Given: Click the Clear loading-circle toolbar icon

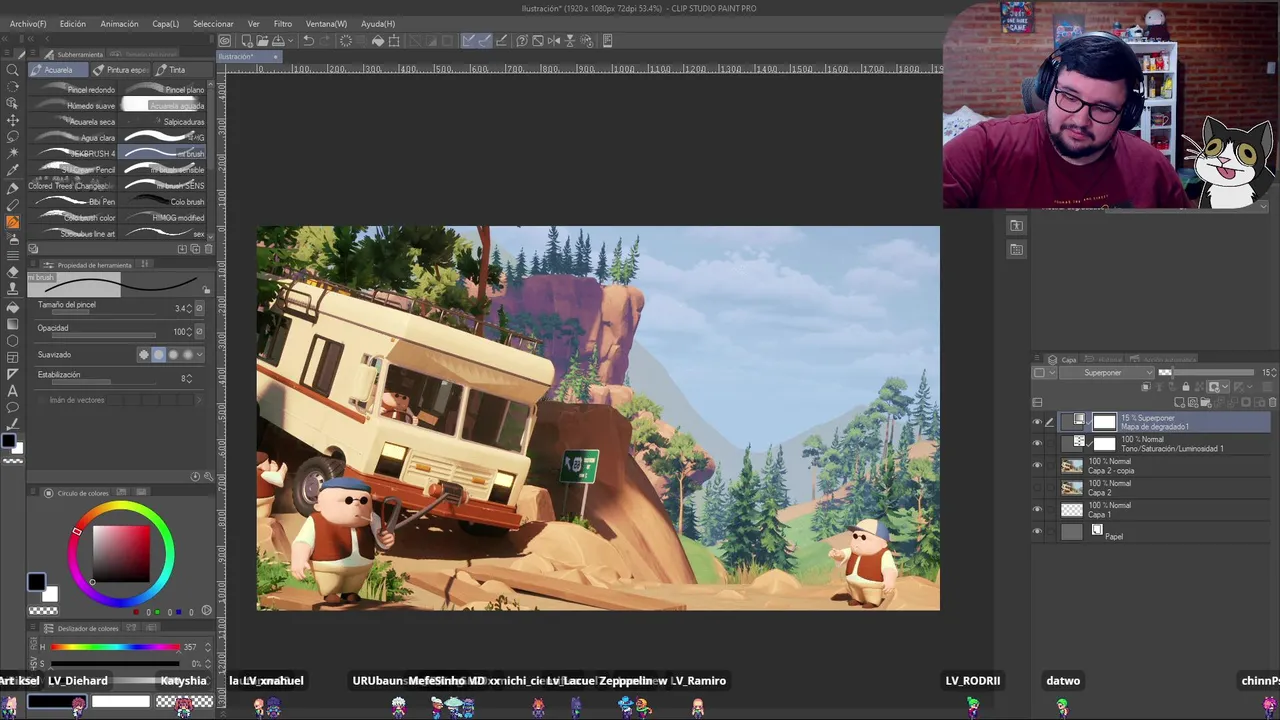Looking at the screenshot, I should 346,41.
